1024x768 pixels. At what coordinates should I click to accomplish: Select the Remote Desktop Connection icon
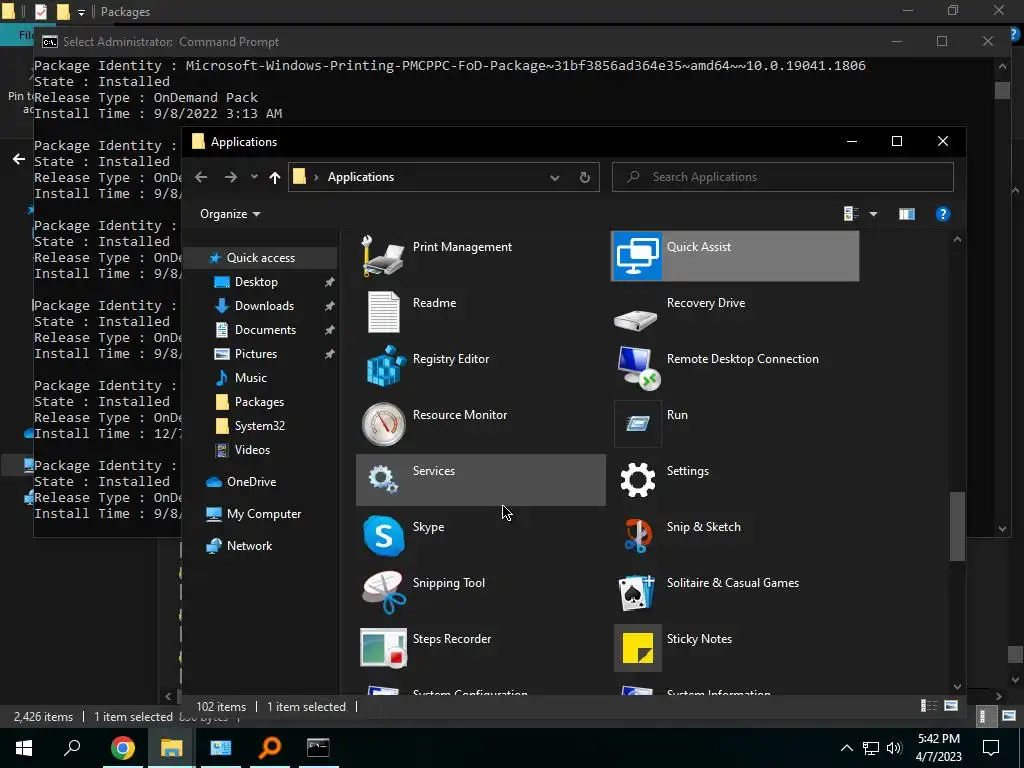tap(638, 368)
